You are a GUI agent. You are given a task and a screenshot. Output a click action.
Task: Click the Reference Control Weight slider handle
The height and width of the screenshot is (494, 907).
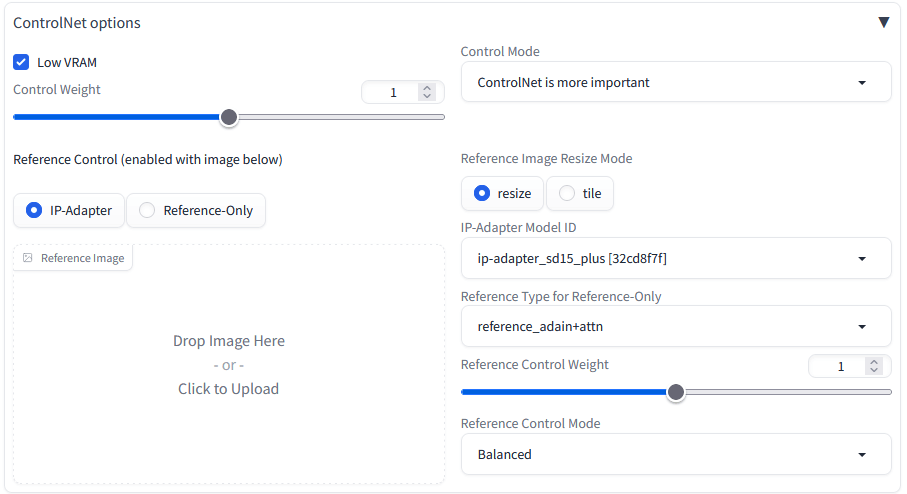pos(676,392)
